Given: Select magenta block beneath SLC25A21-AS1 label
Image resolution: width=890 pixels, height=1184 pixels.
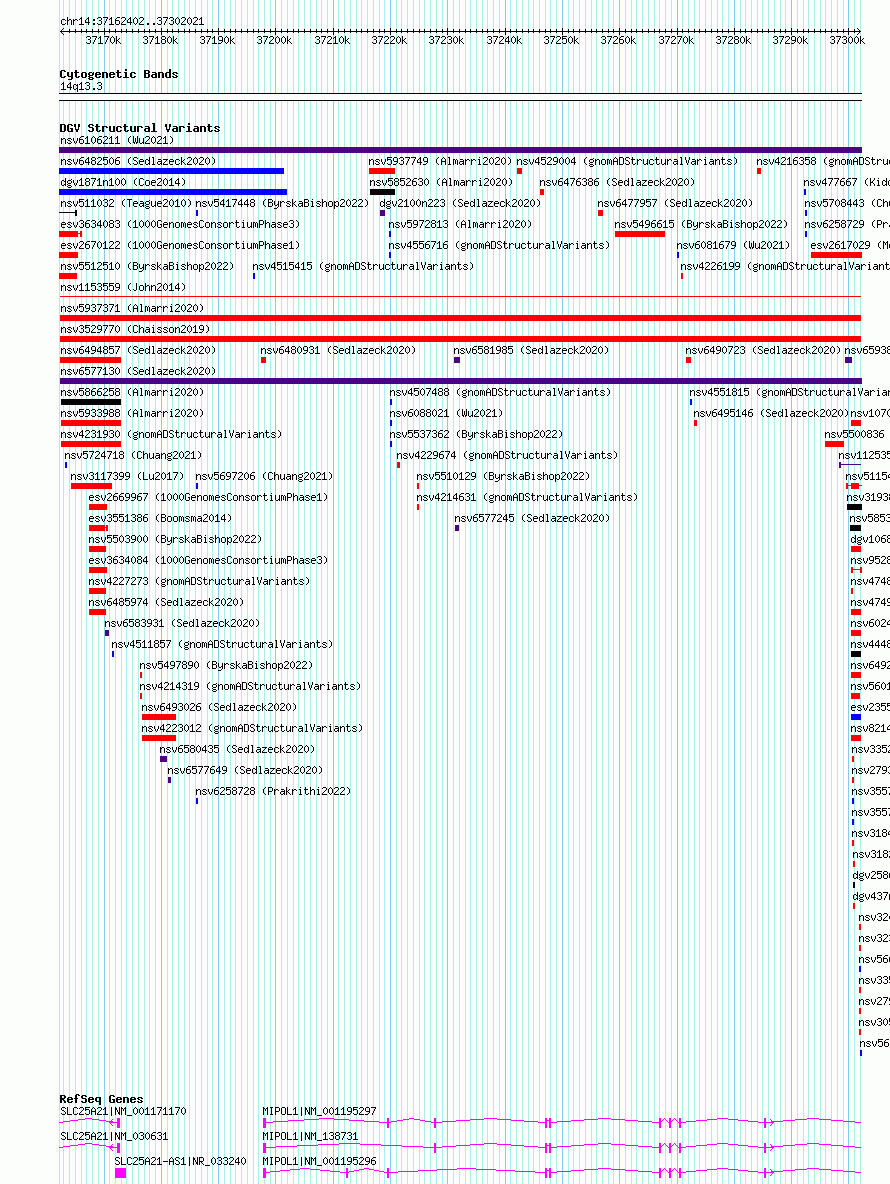Looking at the screenshot, I should pyautogui.click(x=121, y=1173).
